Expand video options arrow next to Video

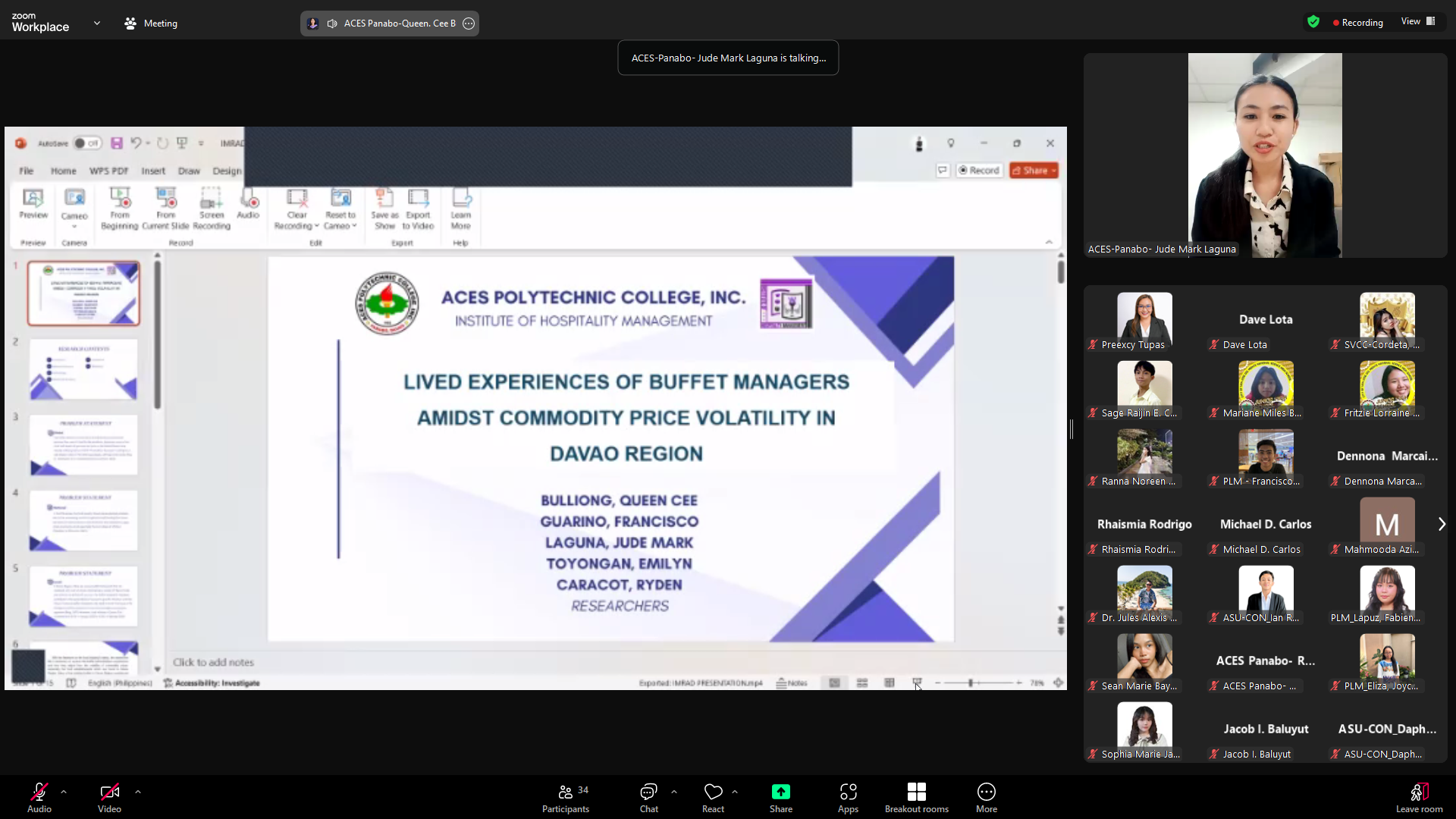point(138,792)
